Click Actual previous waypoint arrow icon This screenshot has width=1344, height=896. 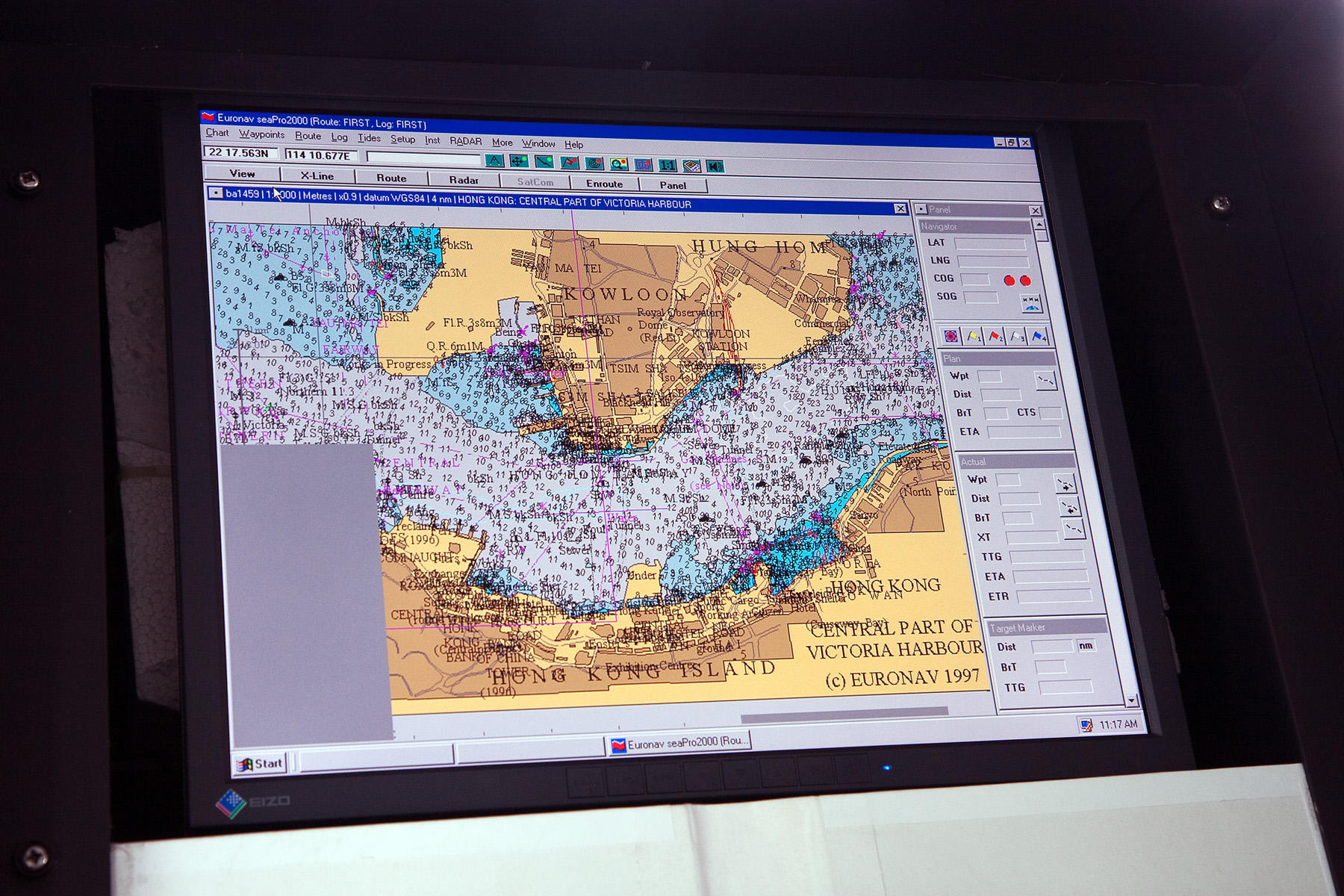pos(1069,508)
